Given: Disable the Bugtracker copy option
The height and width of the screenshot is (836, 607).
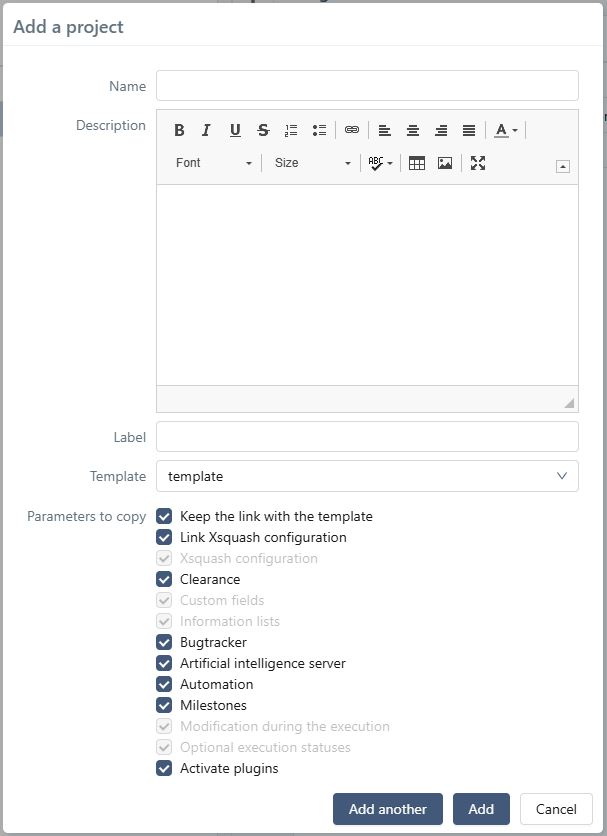Looking at the screenshot, I should [x=165, y=642].
